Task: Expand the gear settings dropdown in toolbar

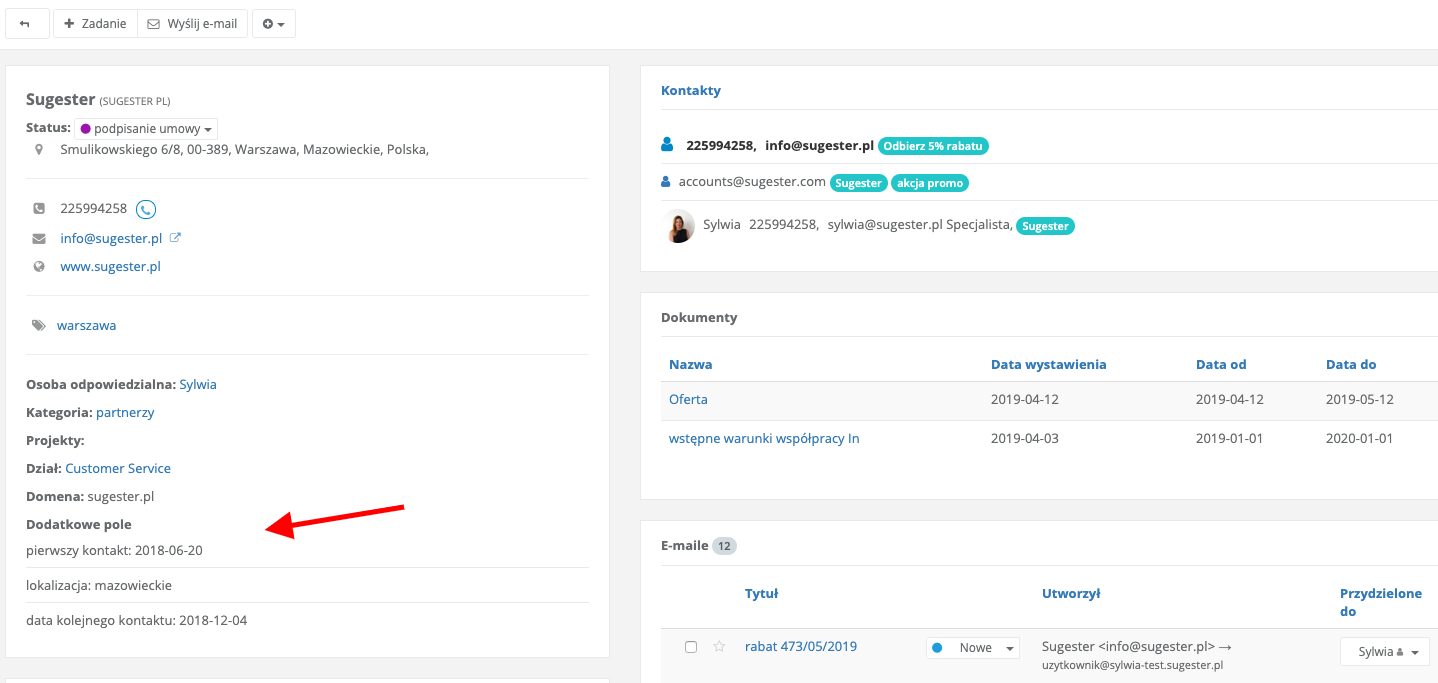Action: (273, 24)
